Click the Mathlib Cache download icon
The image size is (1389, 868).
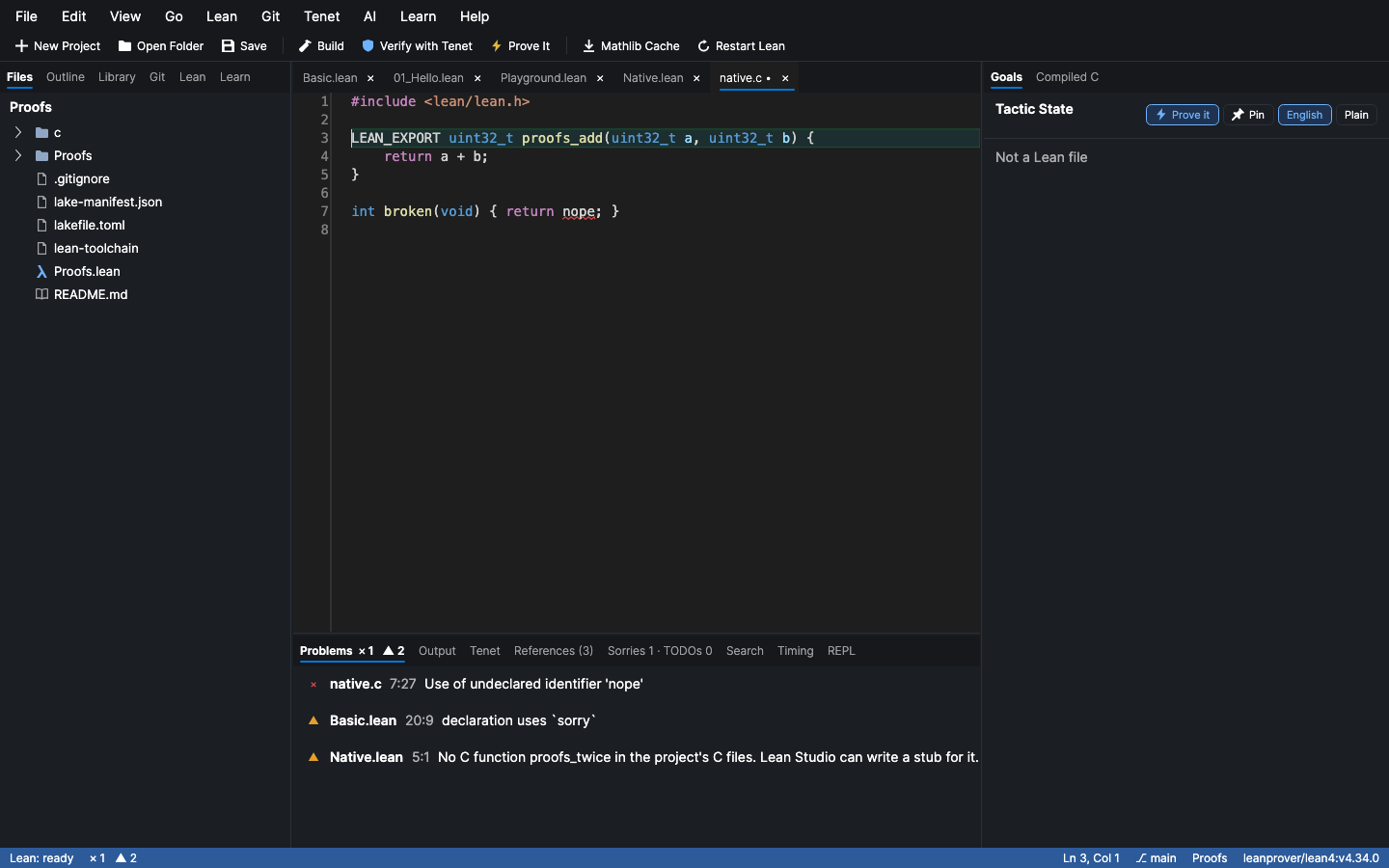pos(588,46)
